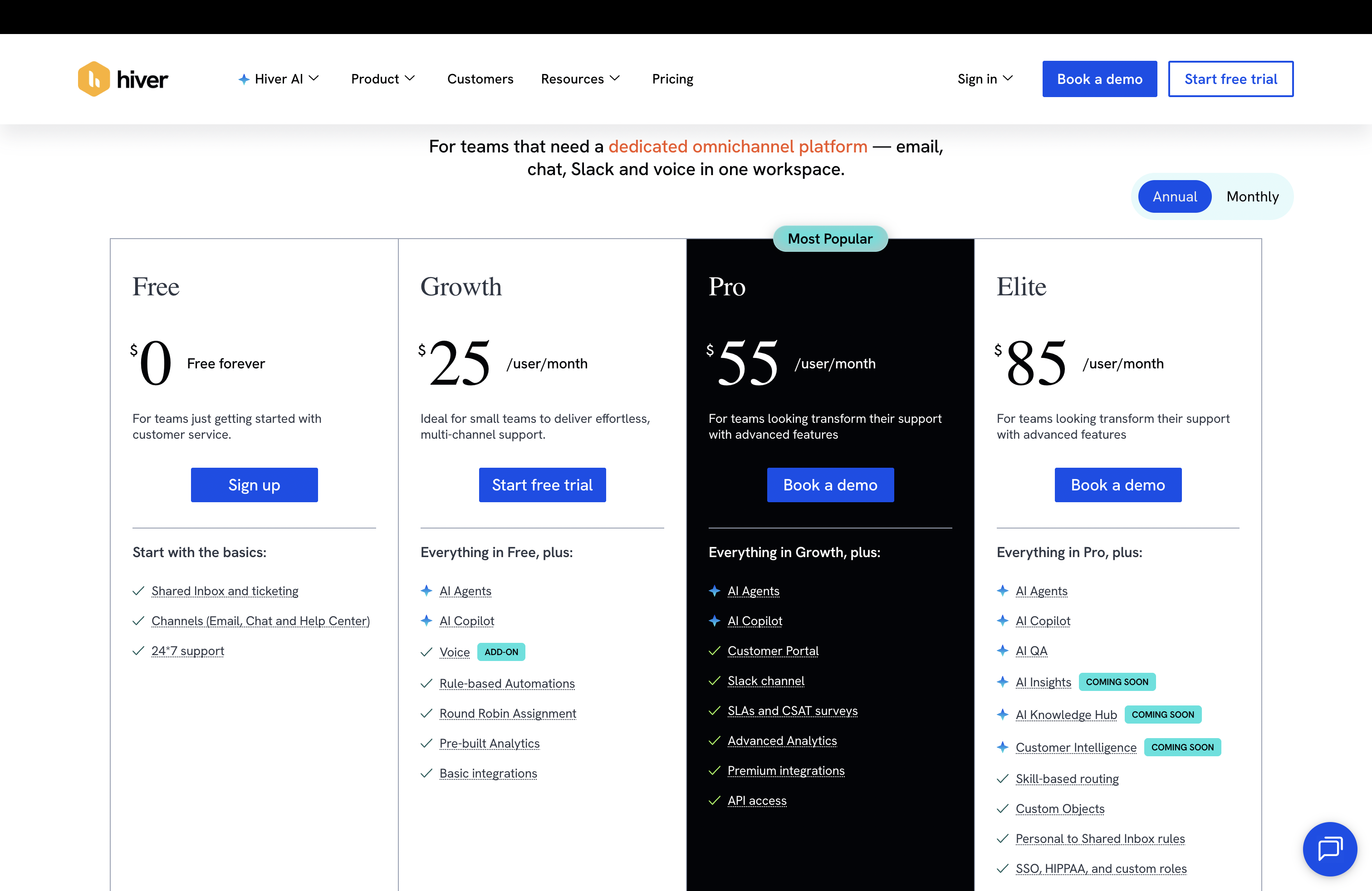Open the Sign in dropdown
Screen dimensions: 1372x891
coord(985,79)
